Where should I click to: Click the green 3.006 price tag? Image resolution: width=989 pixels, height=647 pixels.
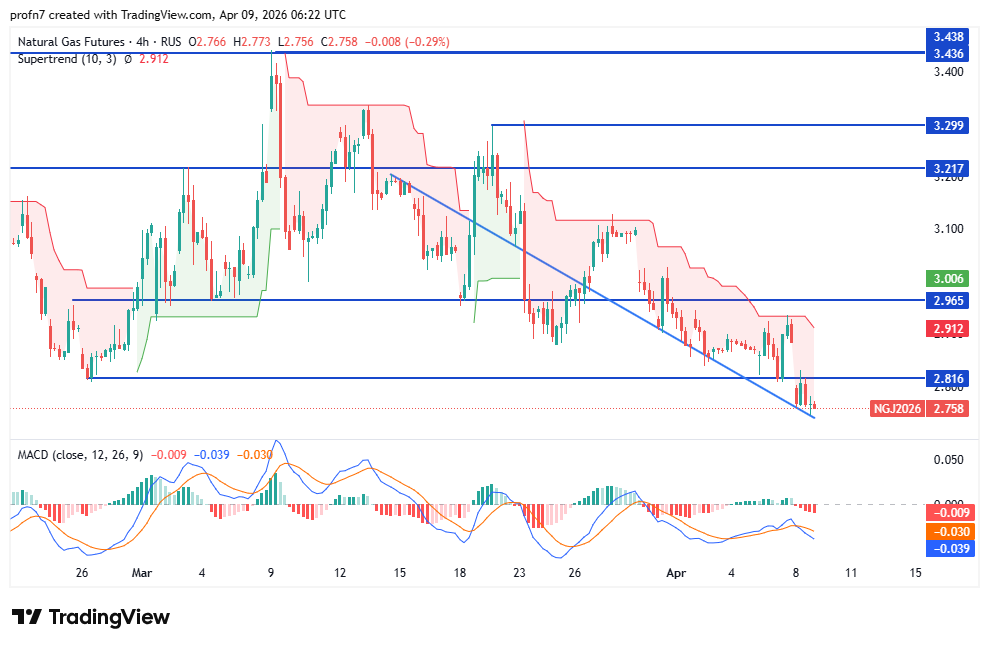pyautogui.click(x=948, y=278)
